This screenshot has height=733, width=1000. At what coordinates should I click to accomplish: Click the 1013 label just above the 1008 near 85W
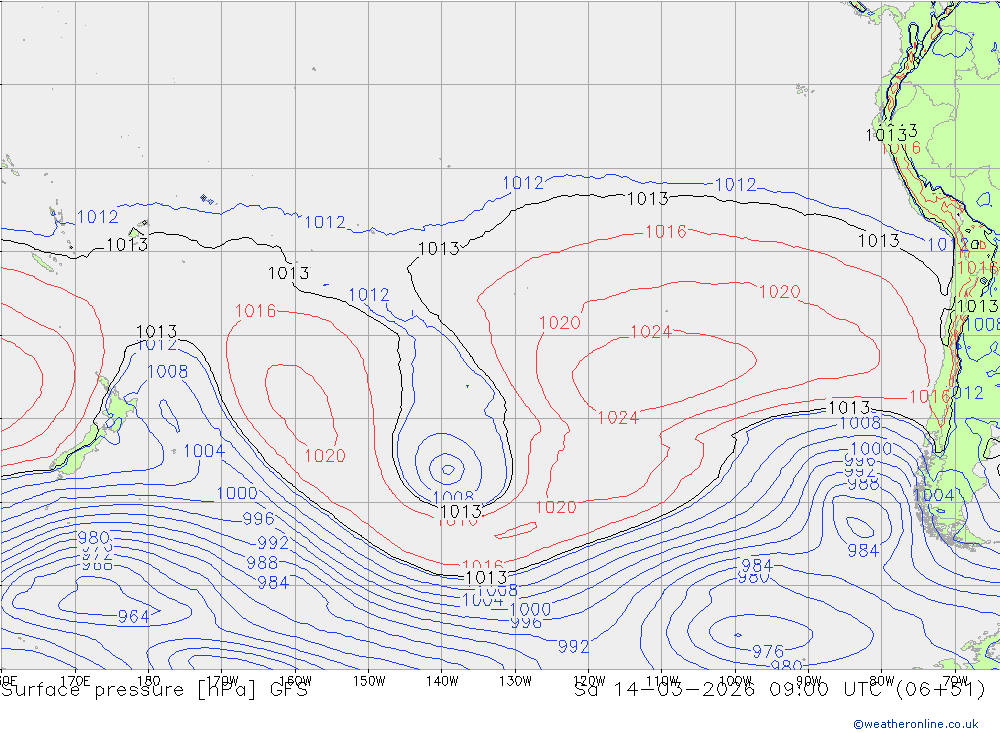[849, 407]
